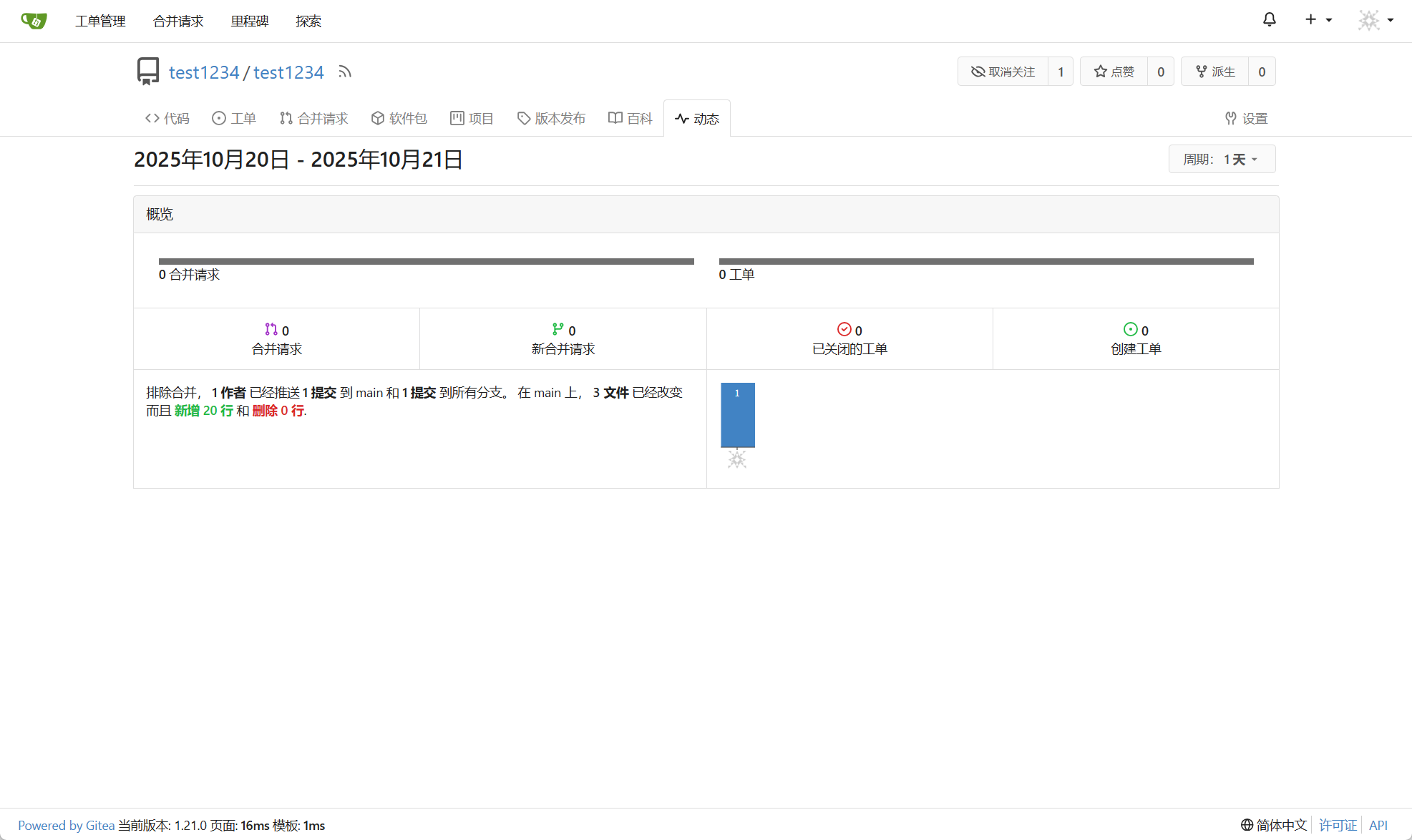Image resolution: width=1412 pixels, height=840 pixels.
Task: Switch to the 代码 code tab
Action: (x=167, y=118)
